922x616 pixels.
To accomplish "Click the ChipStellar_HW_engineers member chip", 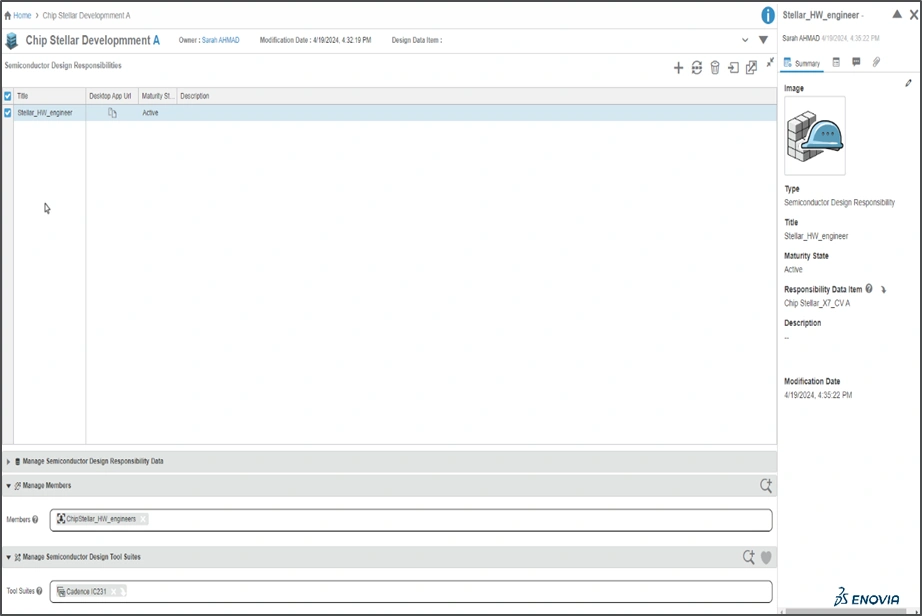I will coord(101,519).
